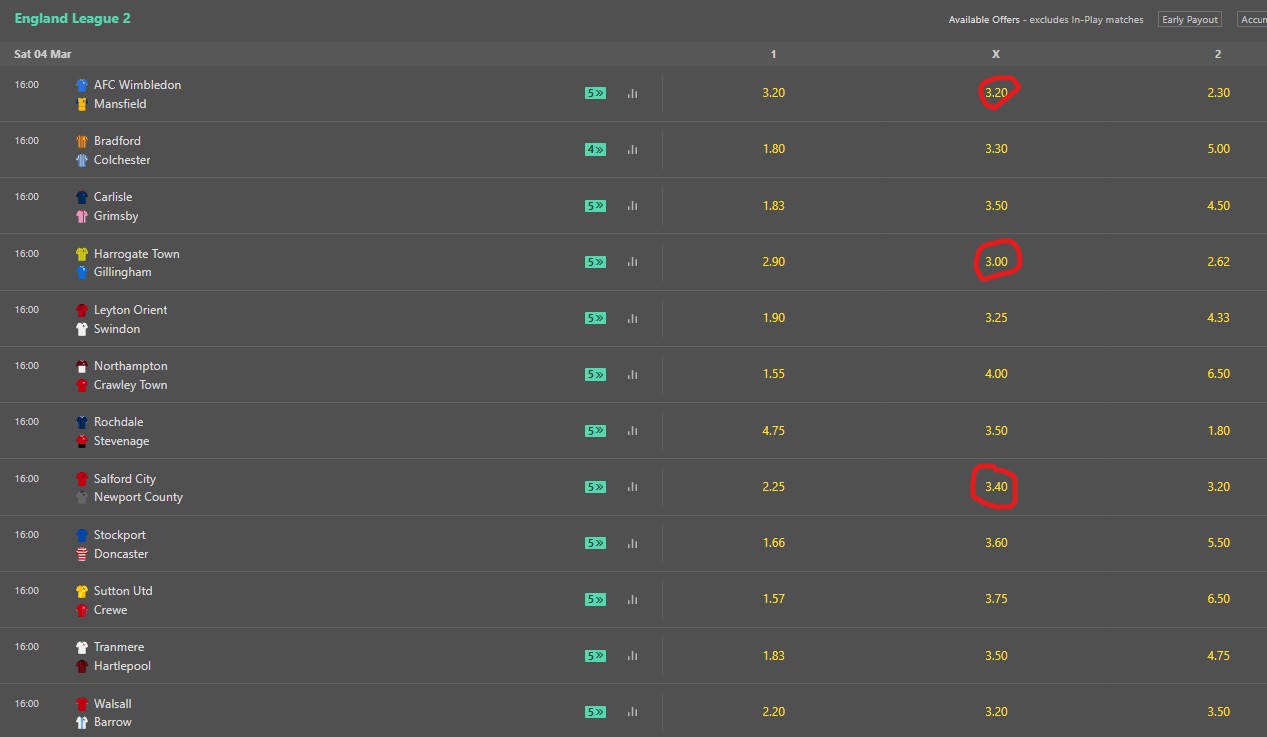Open 5» badge for Harrogate Town v Gillingham

coord(596,262)
